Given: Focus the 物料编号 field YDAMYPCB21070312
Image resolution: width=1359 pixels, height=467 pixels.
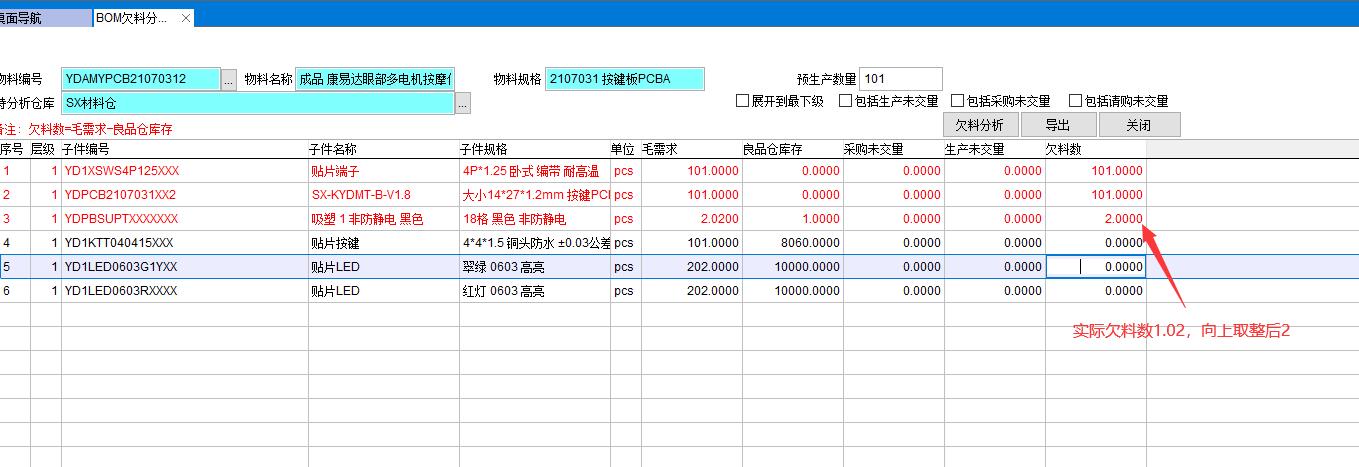Looking at the screenshot, I should (140, 79).
